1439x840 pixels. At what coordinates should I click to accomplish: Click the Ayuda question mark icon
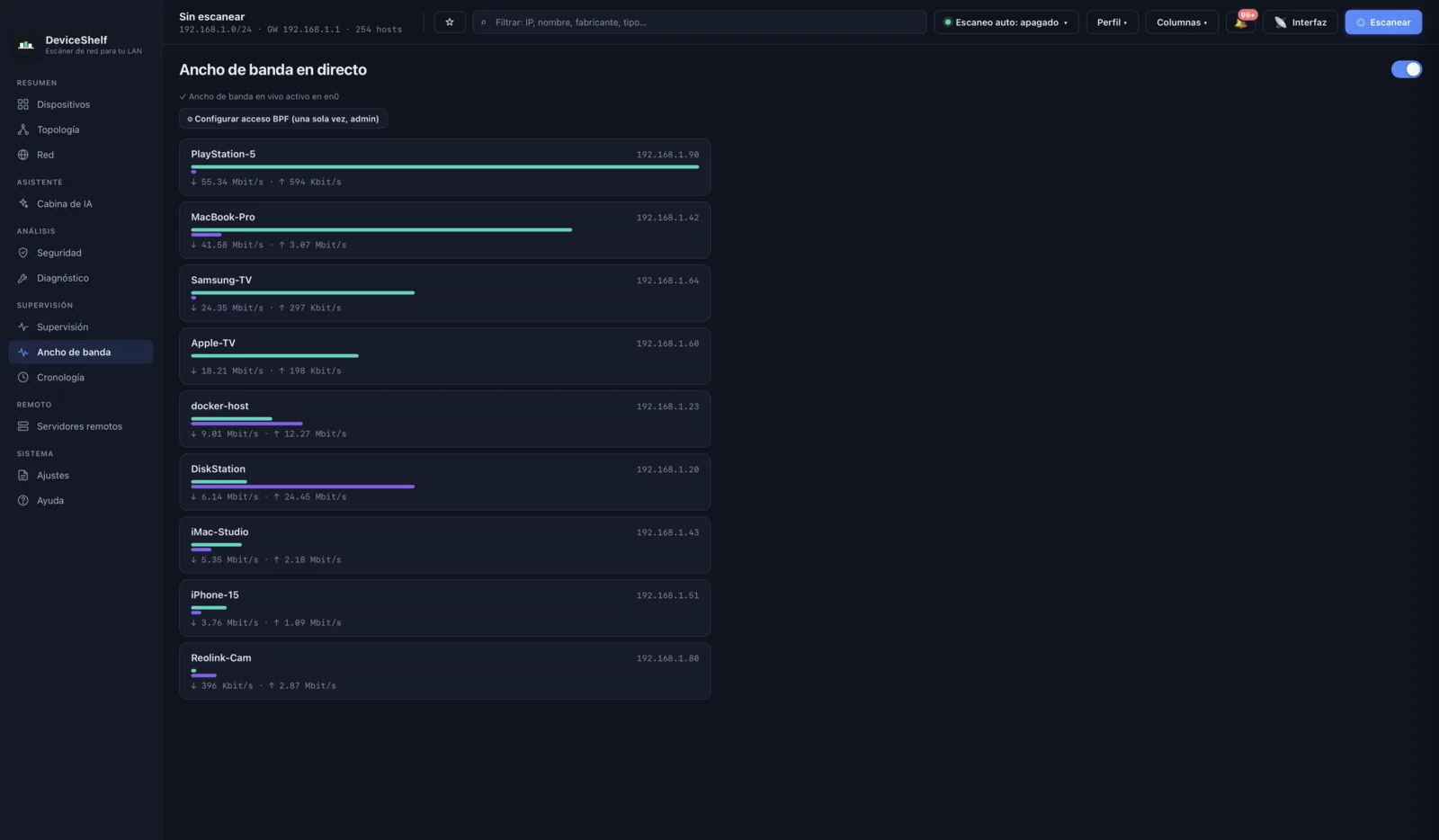tap(23, 501)
